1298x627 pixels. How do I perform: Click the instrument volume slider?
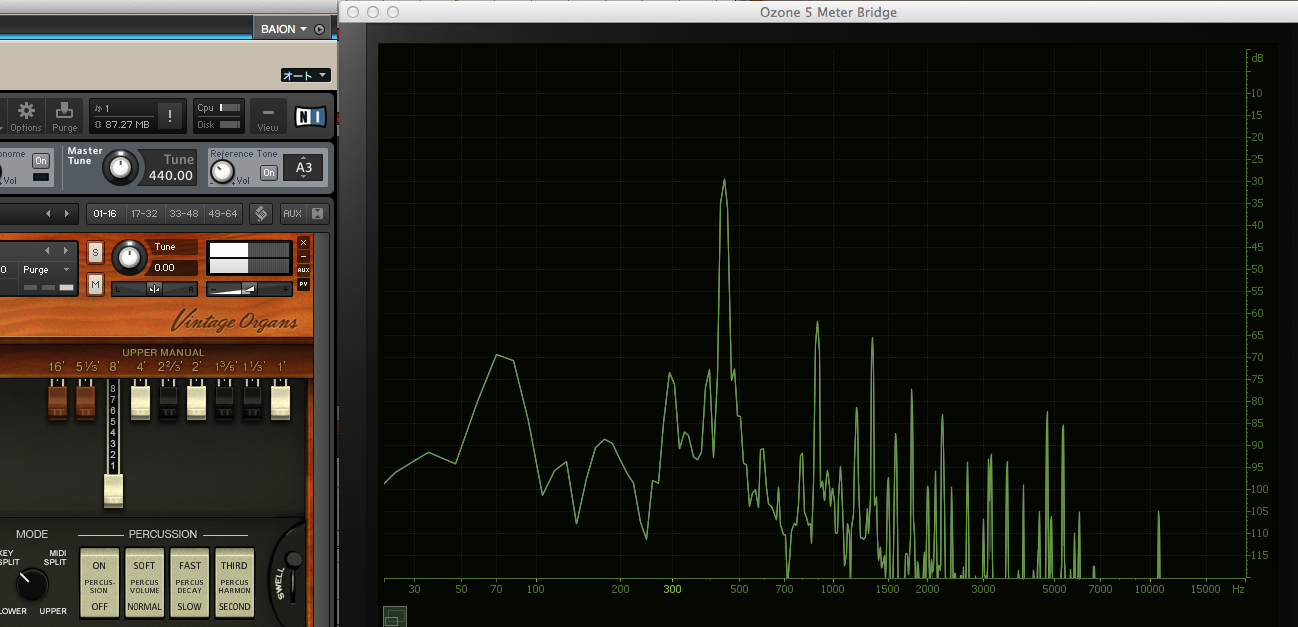pyautogui.click(x=249, y=289)
